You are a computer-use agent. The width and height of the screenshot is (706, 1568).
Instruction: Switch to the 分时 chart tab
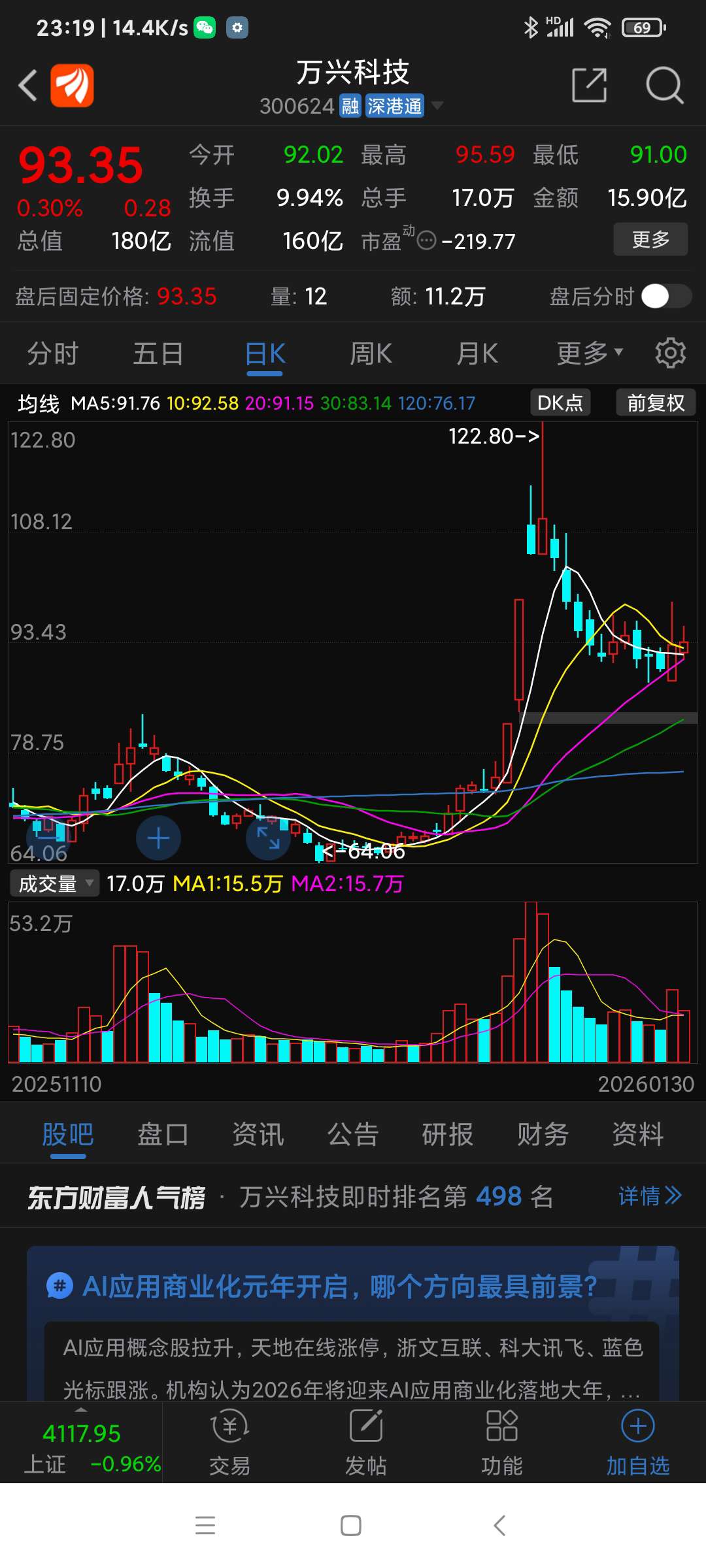(52, 353)
